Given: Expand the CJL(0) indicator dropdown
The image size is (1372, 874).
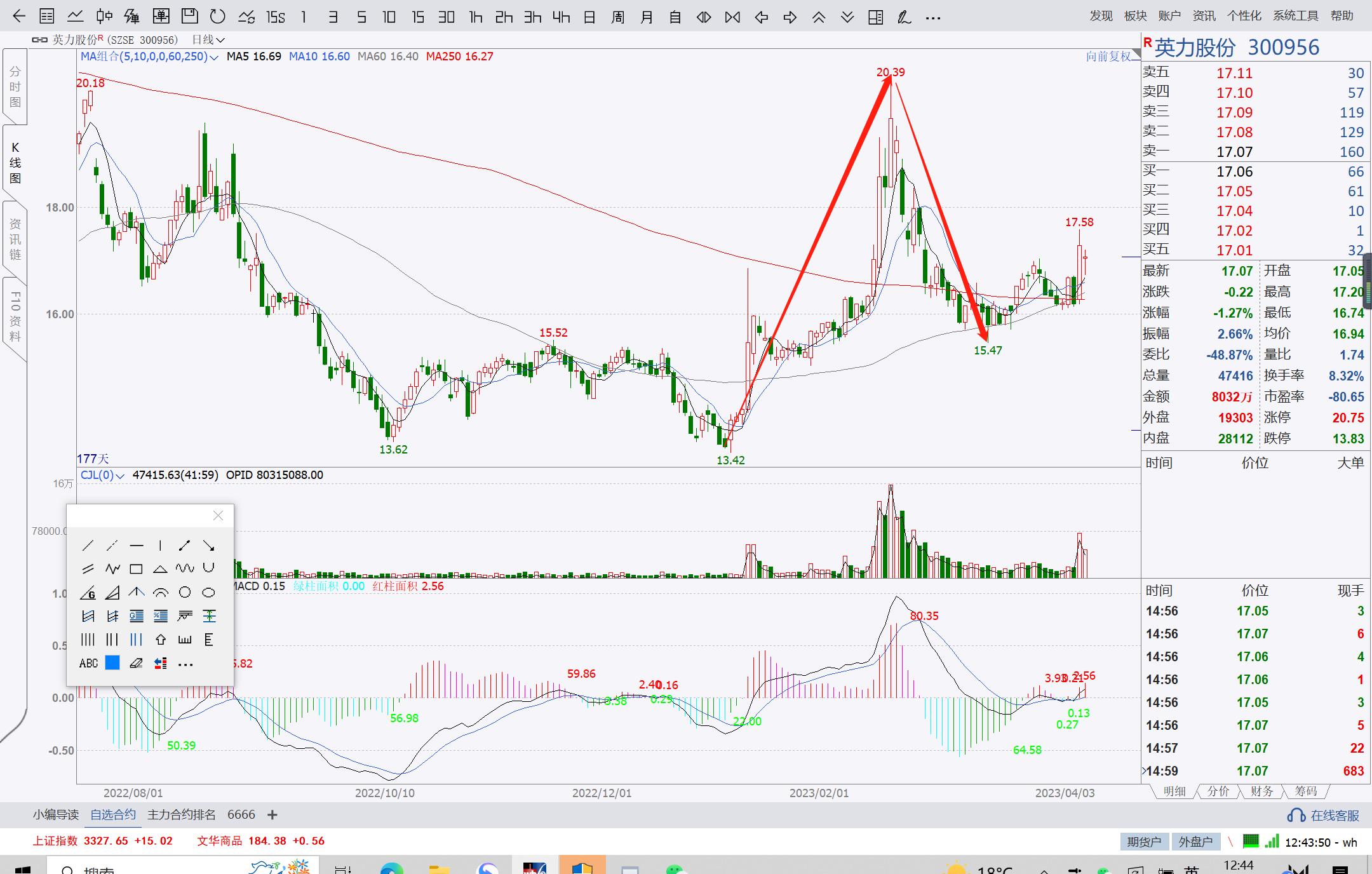Looking at the screenshot, I should tap(120, 476).
